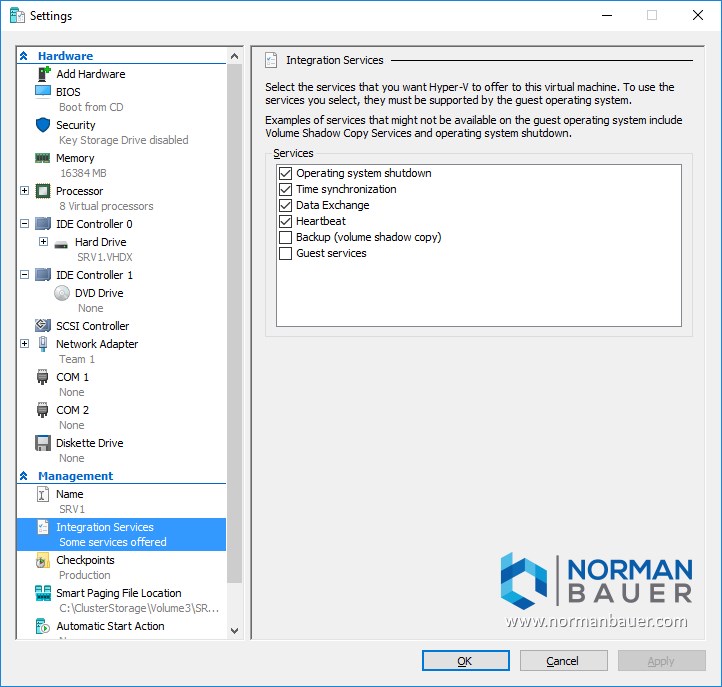Expand the Processor node
This screenshot has height=687, width=722.
pos(25,190)
